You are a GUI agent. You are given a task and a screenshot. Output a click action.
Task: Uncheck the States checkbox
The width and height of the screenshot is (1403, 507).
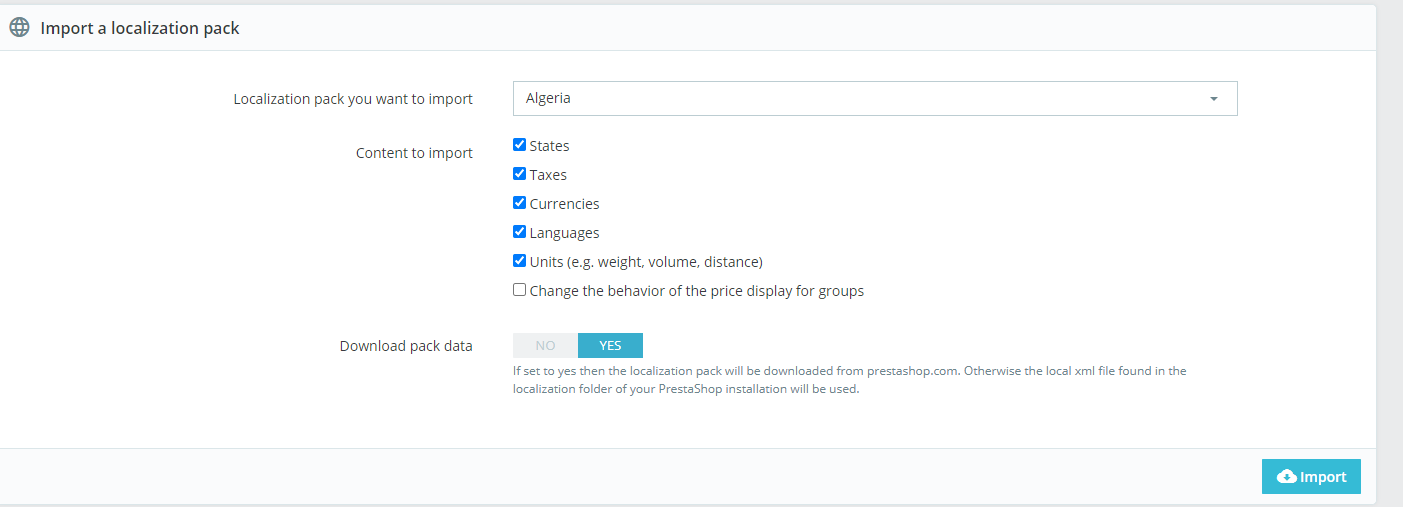(519, 145)
